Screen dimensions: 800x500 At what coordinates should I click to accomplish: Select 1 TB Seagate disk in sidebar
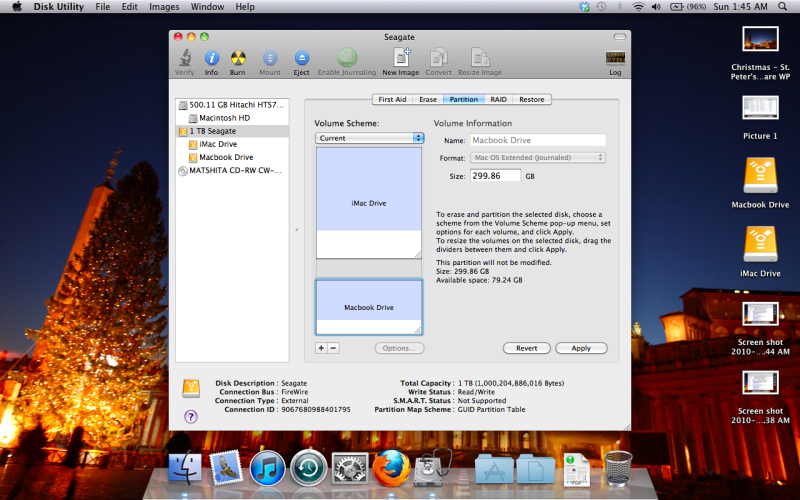(232, 131)
